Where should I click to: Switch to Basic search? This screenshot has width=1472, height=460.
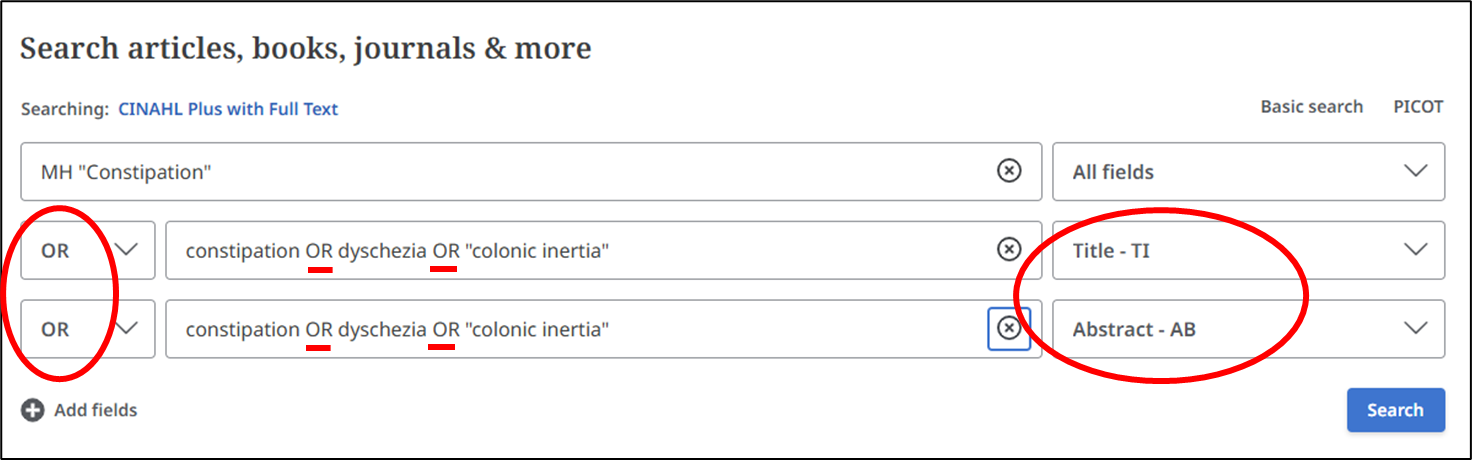pos(1311,107)
